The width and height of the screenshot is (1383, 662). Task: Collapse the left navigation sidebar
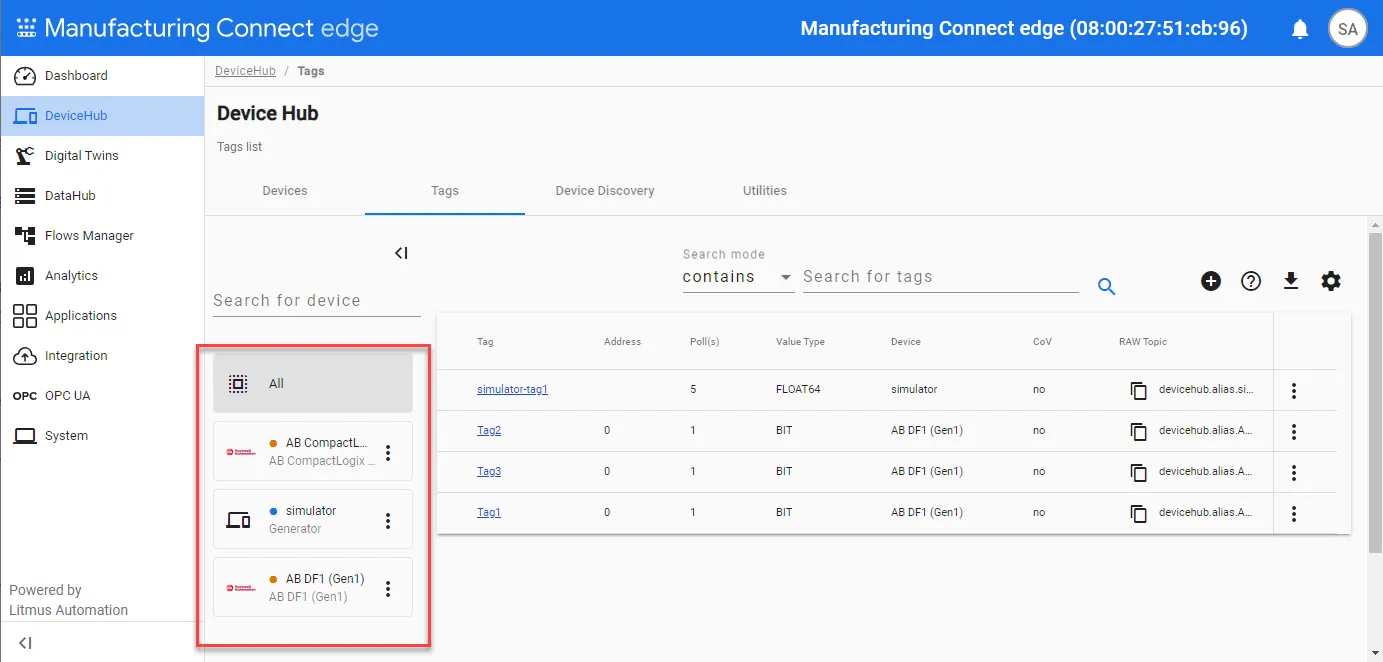click(x=25, y=643)
